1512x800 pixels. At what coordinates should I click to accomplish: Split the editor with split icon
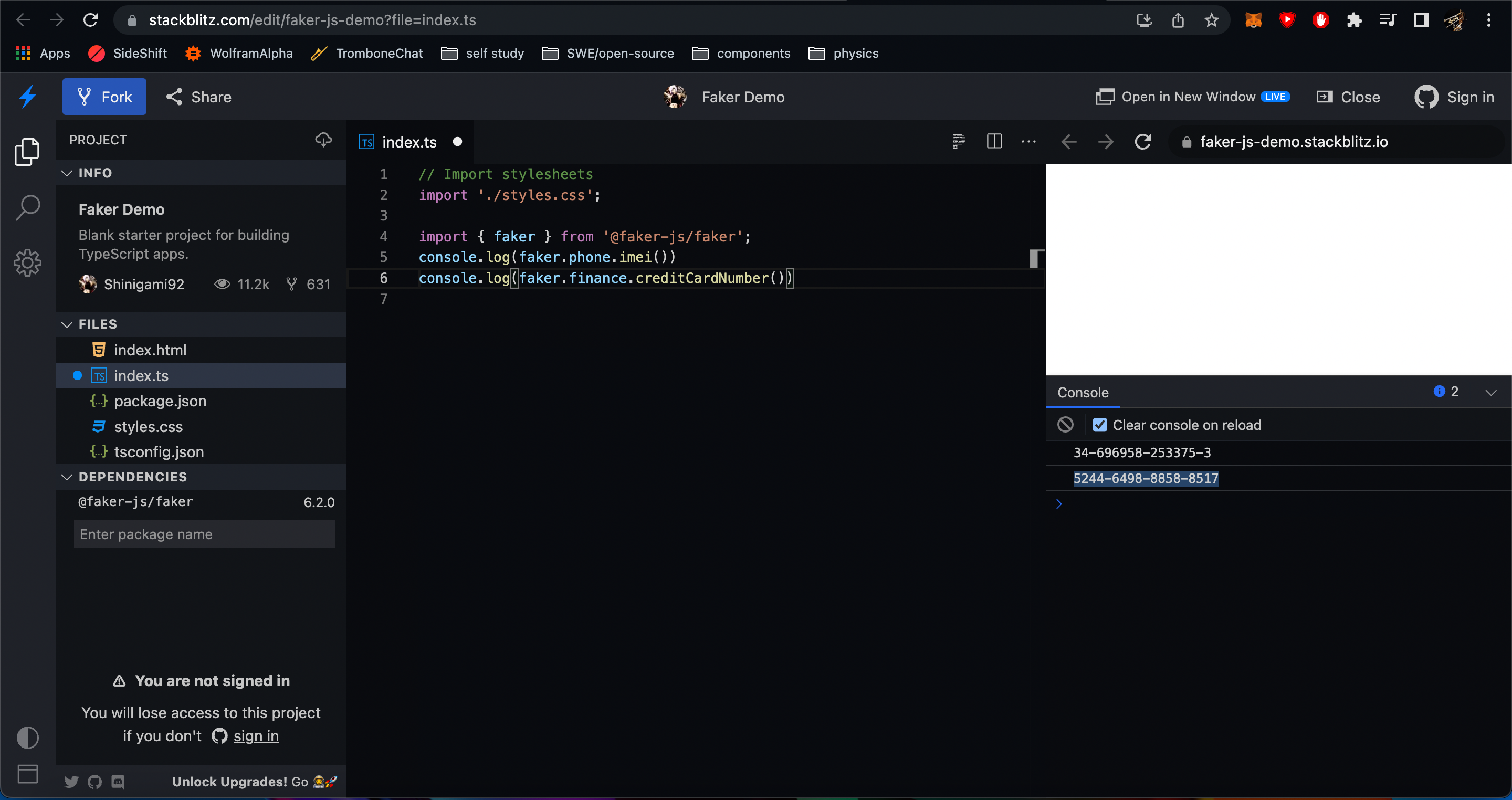994,141
